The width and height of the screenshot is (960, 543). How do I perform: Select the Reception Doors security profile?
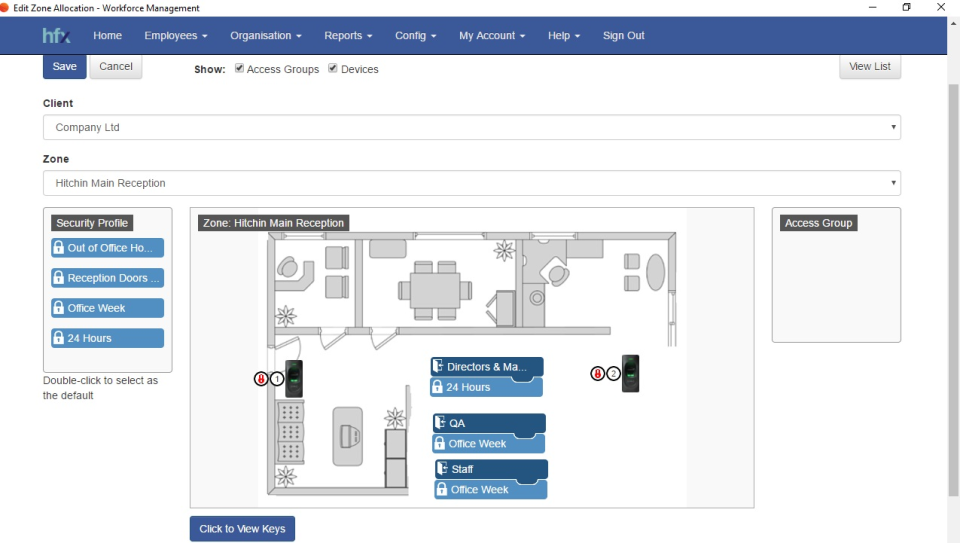tap(108, 278)
